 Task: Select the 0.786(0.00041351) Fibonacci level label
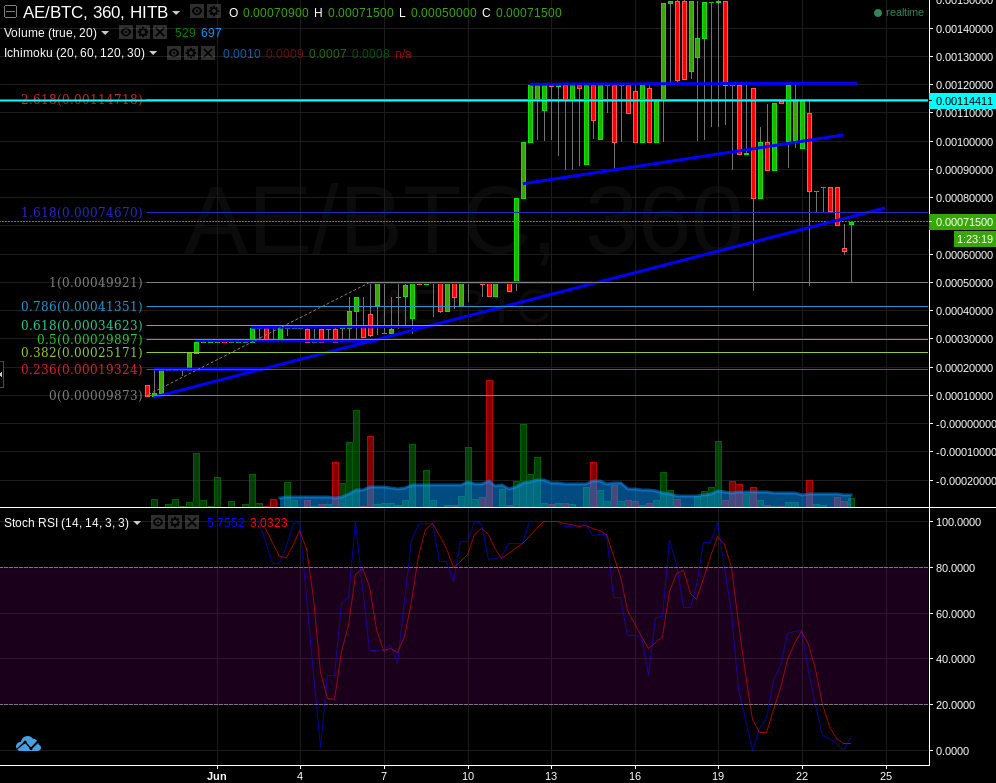click(x=82, y=306)
